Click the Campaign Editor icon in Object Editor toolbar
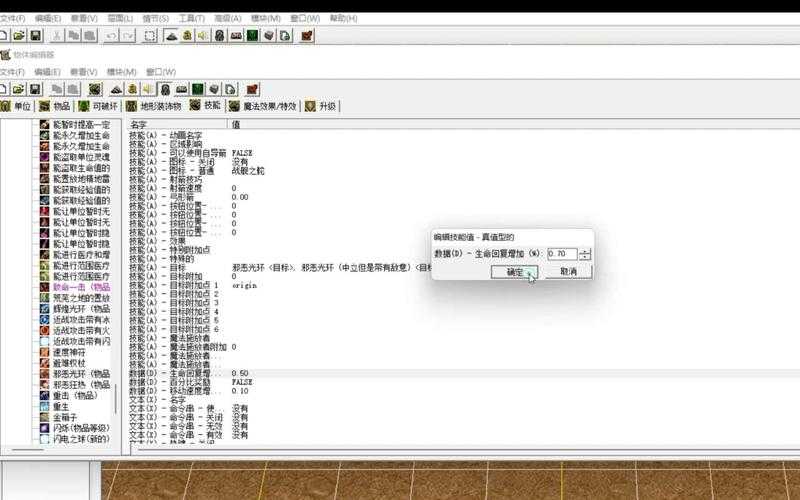The width and height of the screenshot is (800, 500). [182, 89]
